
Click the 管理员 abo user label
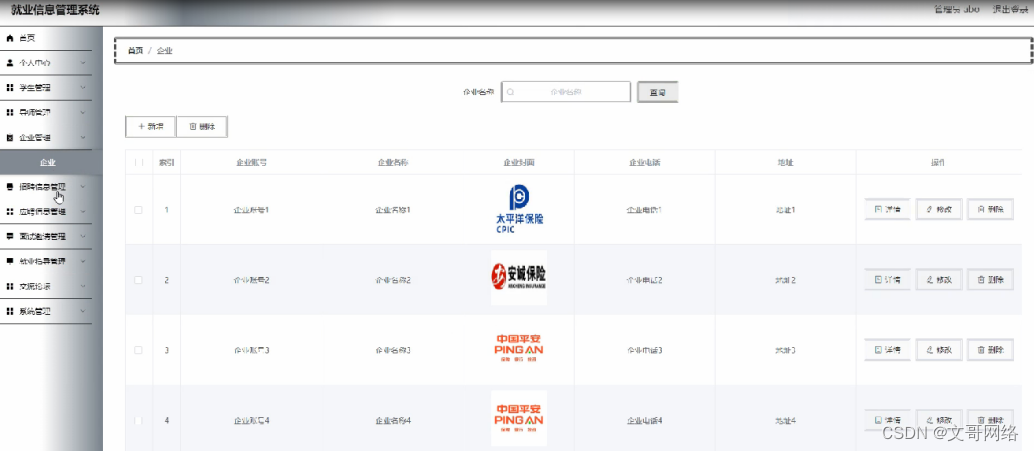click(x=957, y=9)
